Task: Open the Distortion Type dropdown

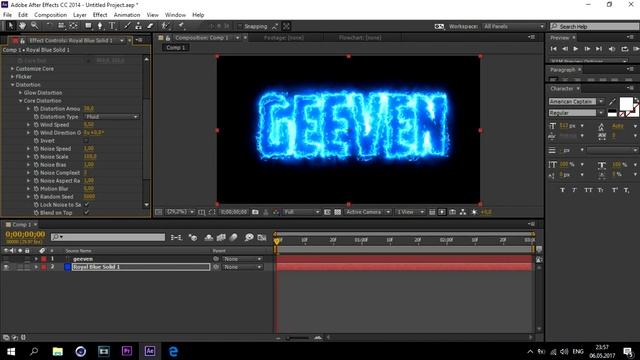Action: (111, 117)
